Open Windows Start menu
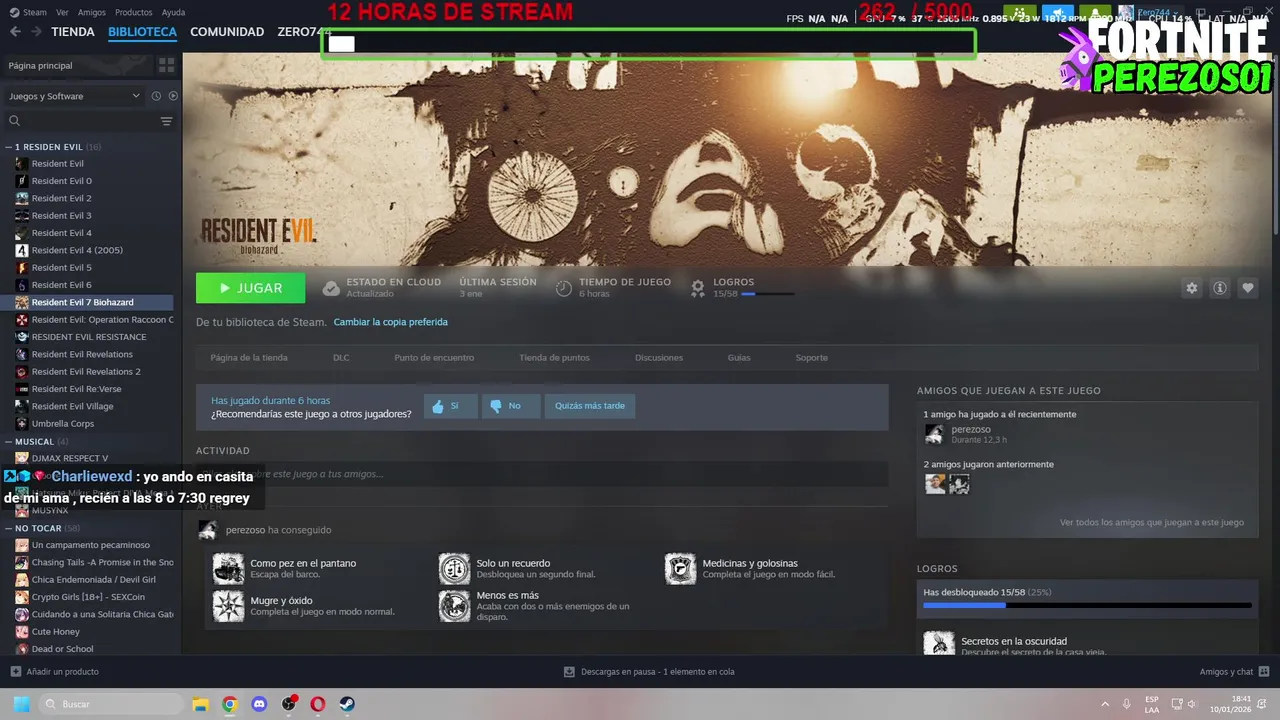 [21, 704]
